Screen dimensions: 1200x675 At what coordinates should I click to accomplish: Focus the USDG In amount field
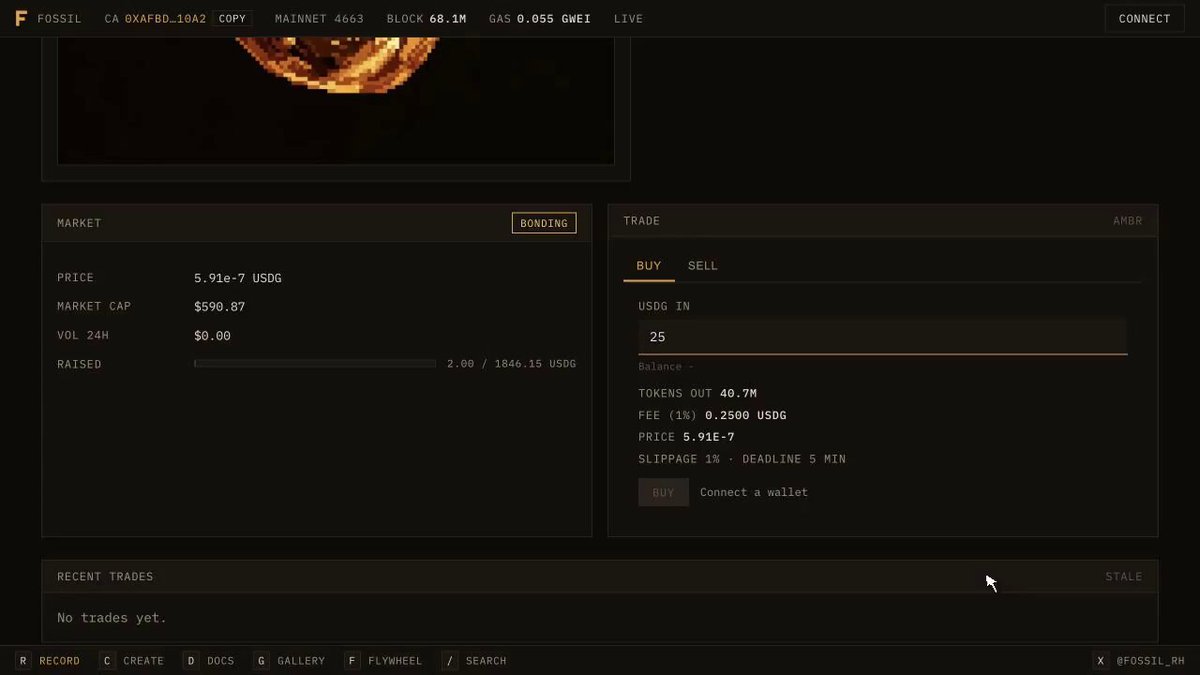point(883,337)
